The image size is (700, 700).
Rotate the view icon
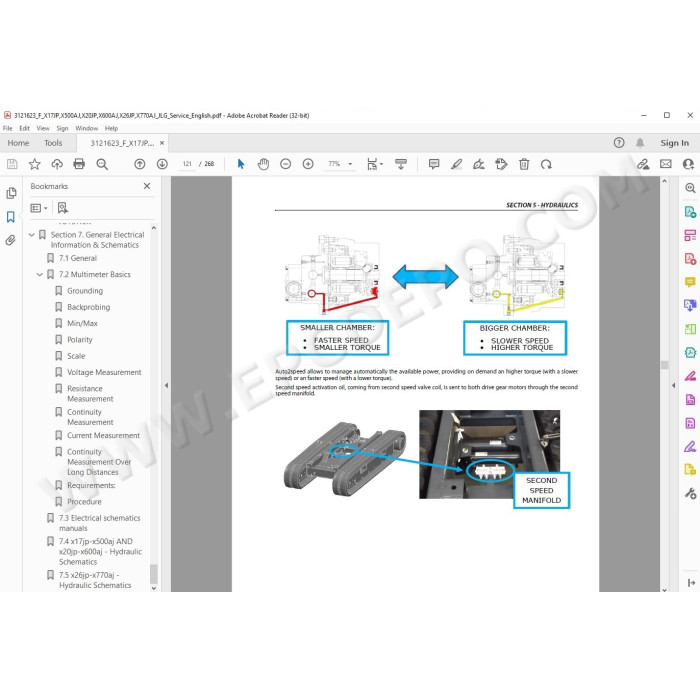click(x=546, y=164)
